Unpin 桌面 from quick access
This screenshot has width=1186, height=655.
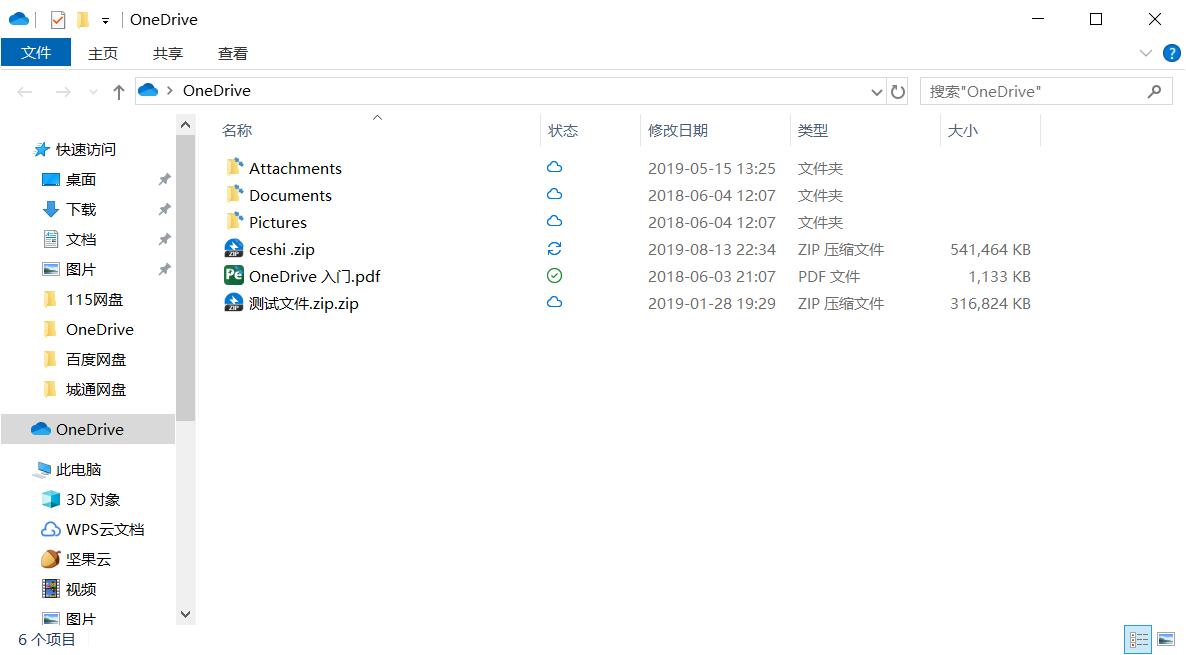pos(163,180)
